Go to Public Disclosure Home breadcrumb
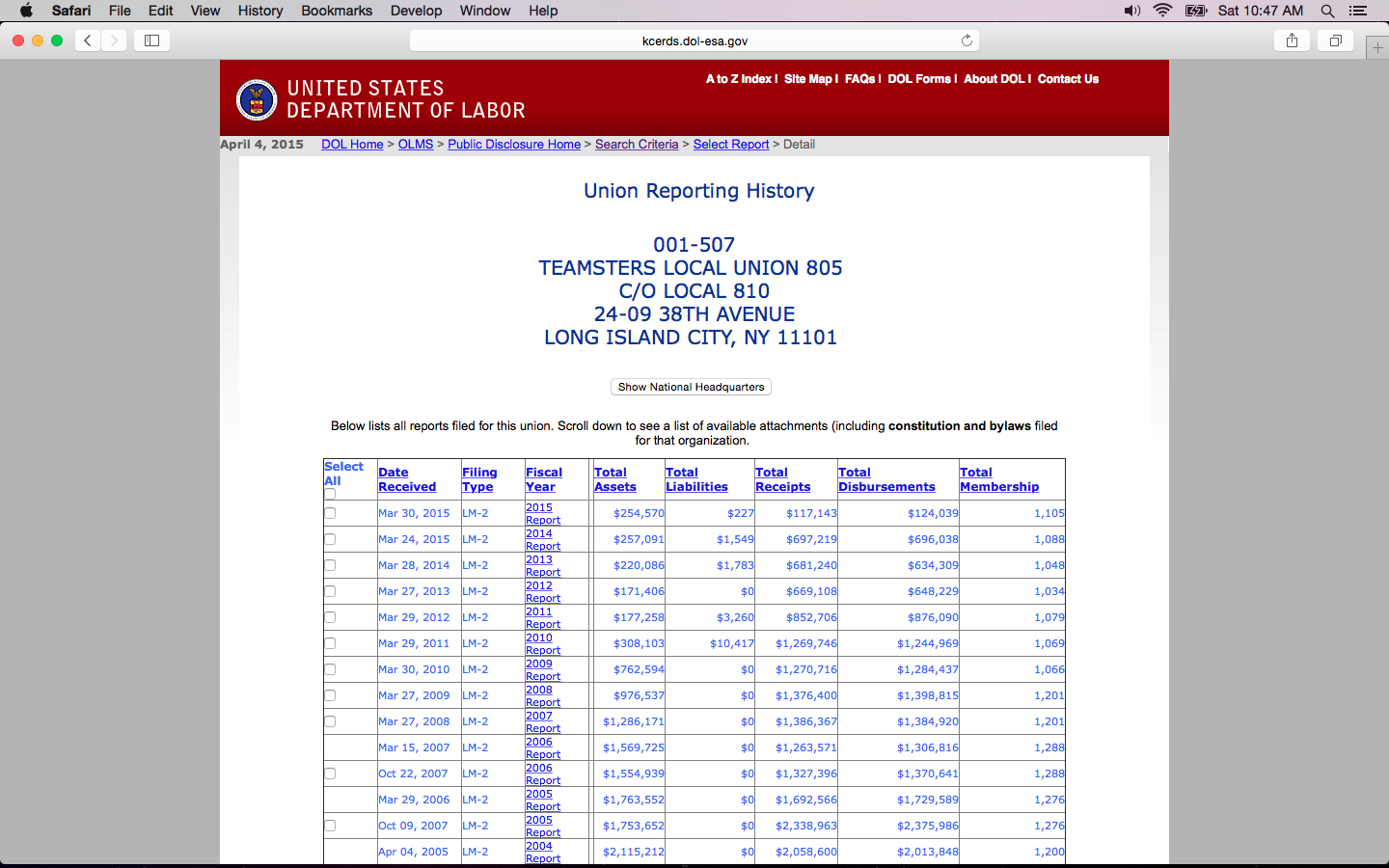The image size is (1389, 868). point(514,145)
